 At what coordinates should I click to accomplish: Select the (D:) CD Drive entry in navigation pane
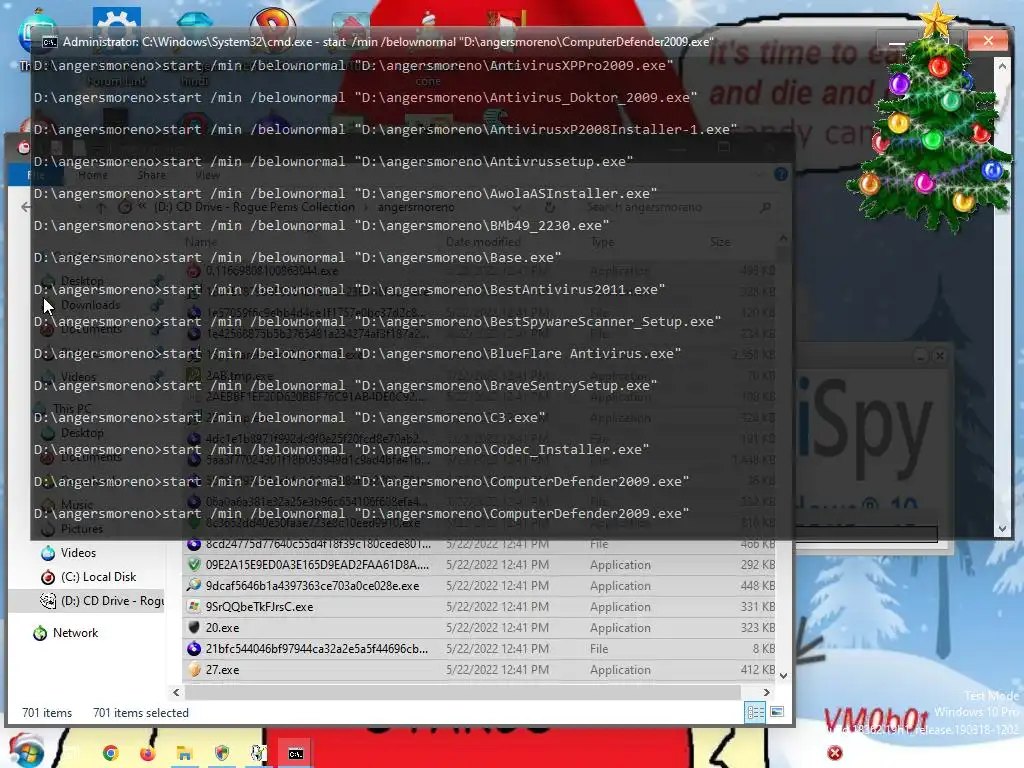112,601
